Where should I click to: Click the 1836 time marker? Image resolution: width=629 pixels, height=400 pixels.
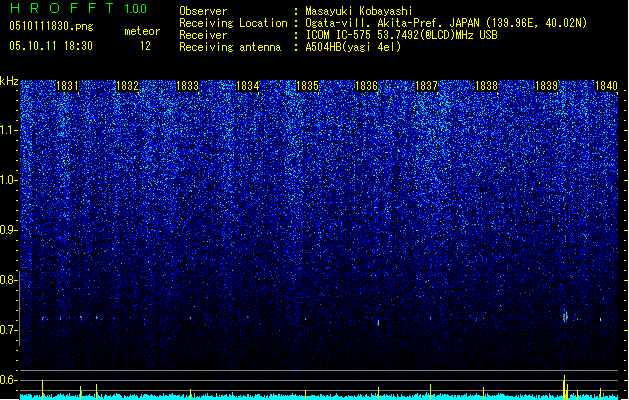point(366,86)
